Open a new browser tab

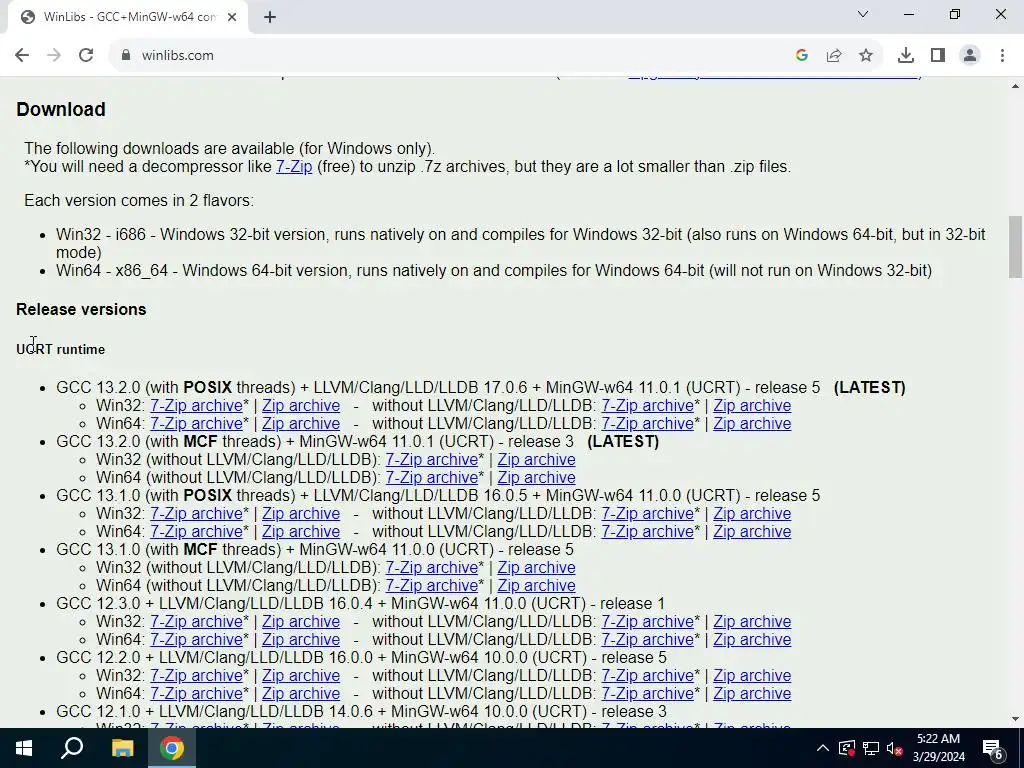[270, 17]
